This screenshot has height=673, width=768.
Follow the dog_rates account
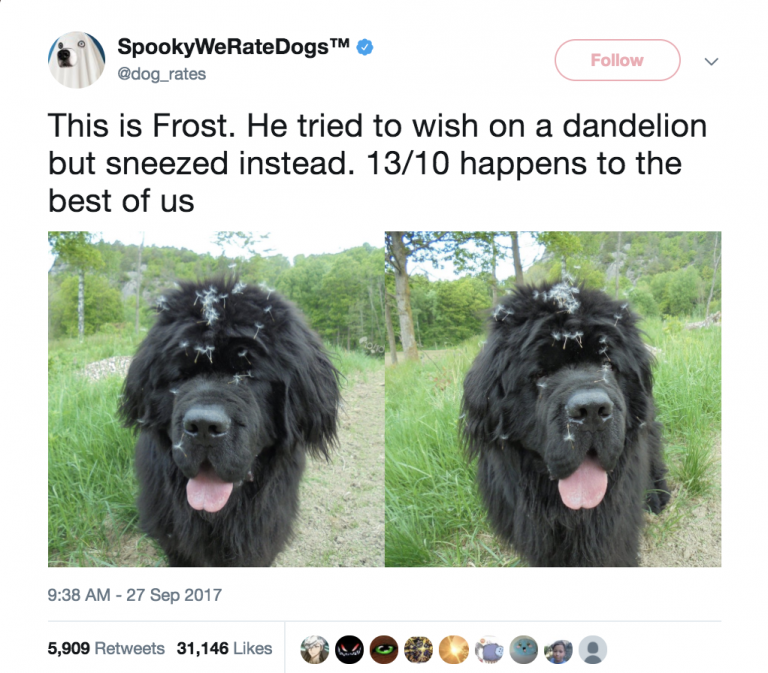(617, 60)
